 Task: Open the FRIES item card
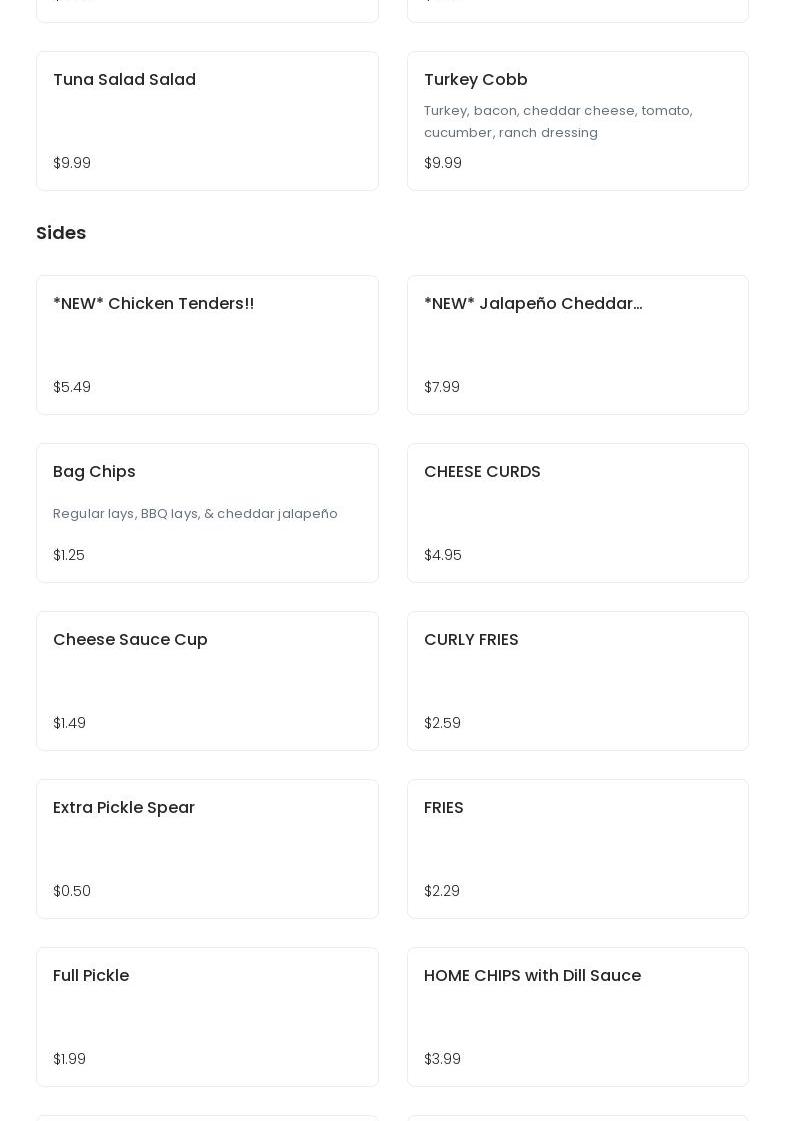tap(577, 848)
